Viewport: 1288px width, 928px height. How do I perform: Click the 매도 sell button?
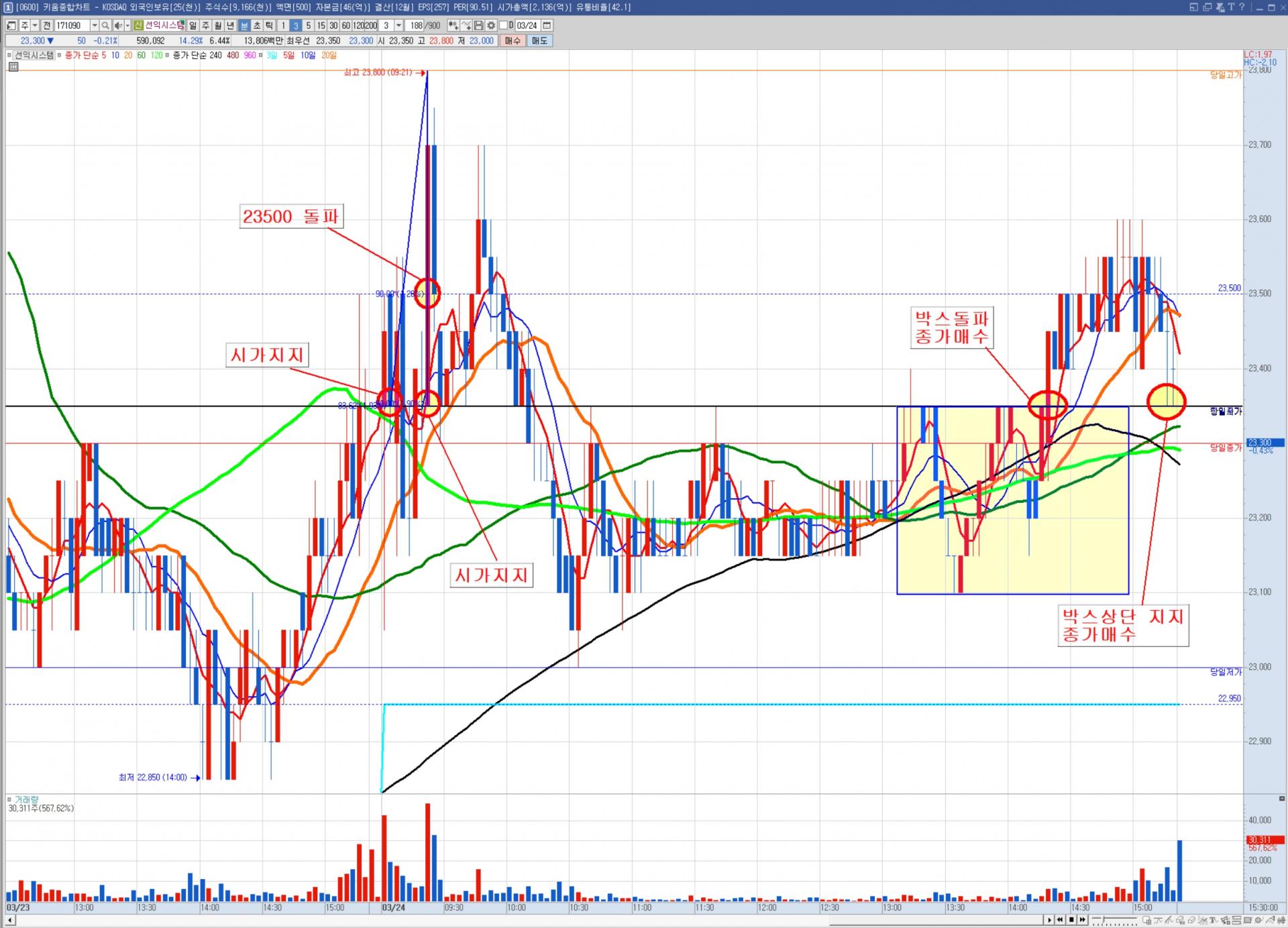tap(539, 41)
